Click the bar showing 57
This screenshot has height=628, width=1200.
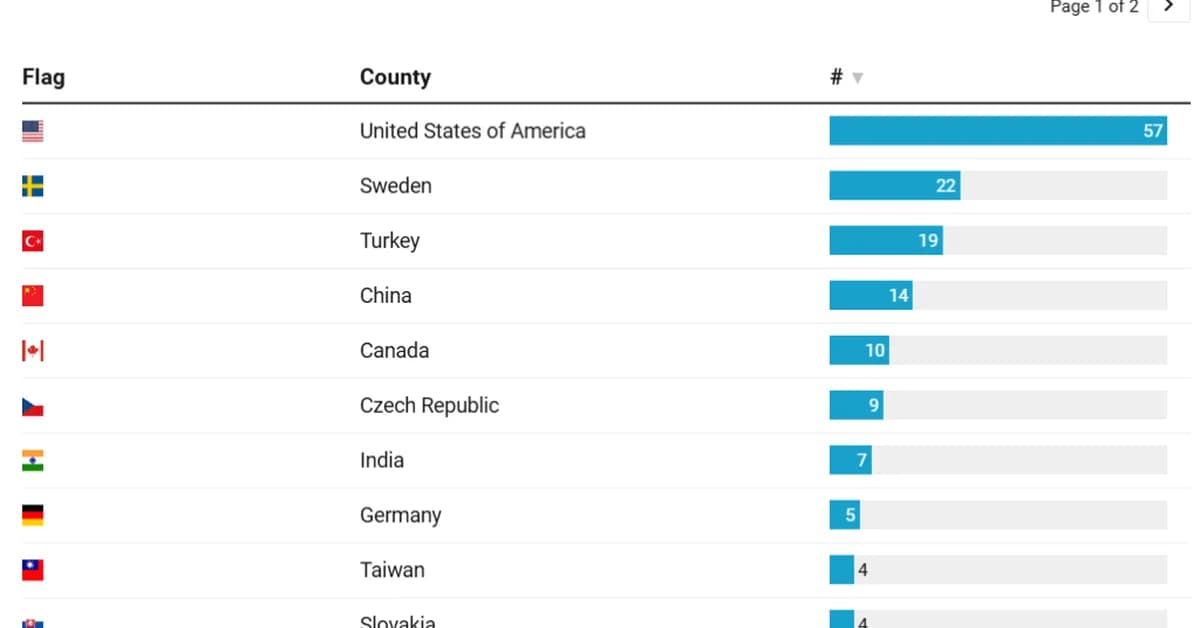(x=997, y=131)
